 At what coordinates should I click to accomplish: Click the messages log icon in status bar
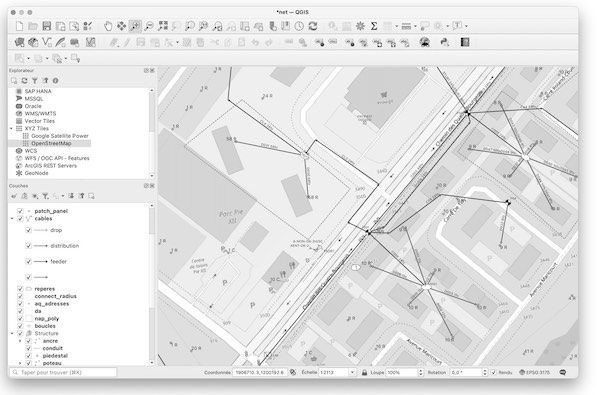[x=562, y=372]
